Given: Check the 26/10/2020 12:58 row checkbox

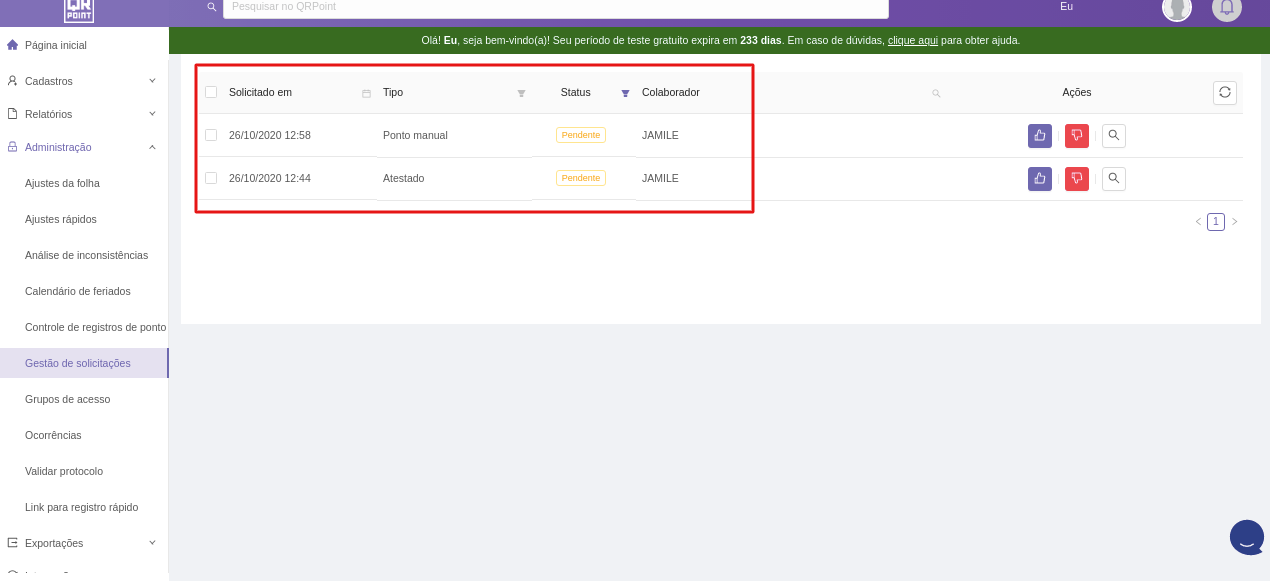Looking at the screenshot, I should pos(211,135).
